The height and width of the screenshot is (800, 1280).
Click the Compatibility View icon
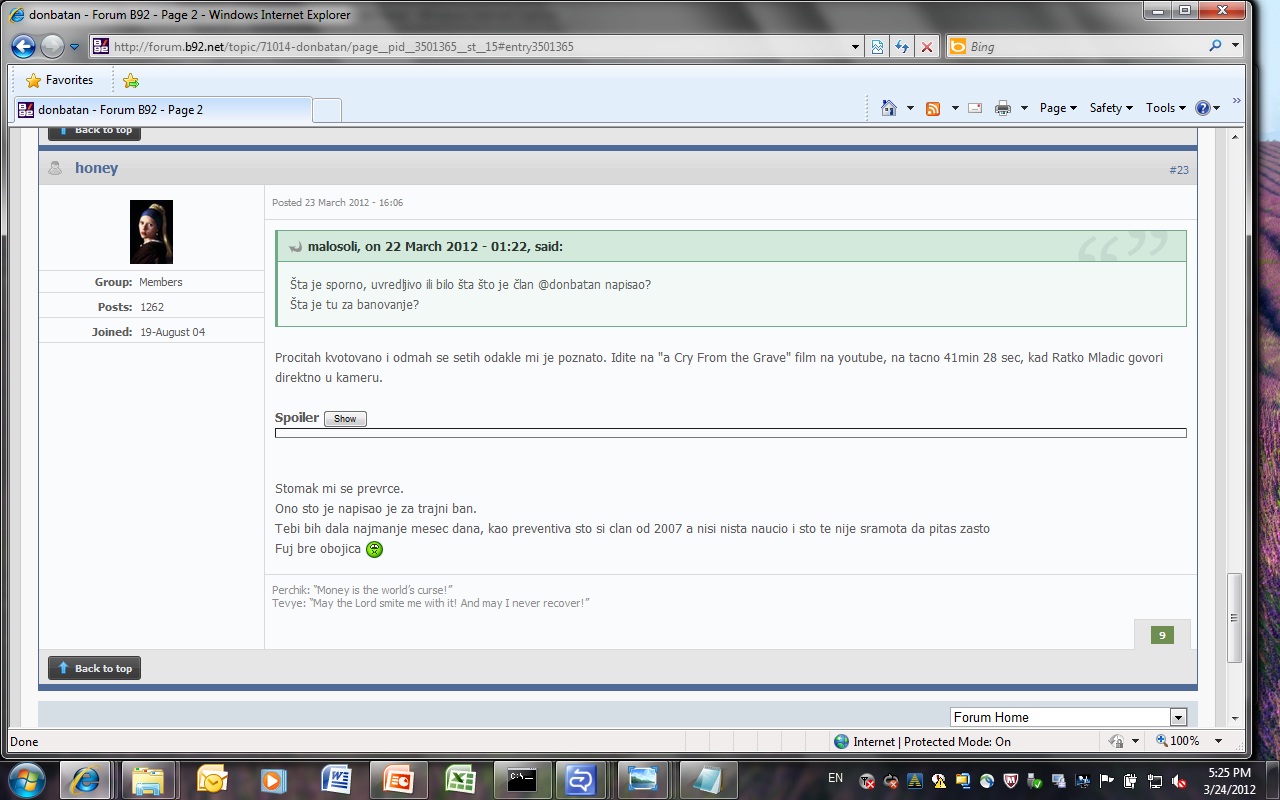(877, 46)
